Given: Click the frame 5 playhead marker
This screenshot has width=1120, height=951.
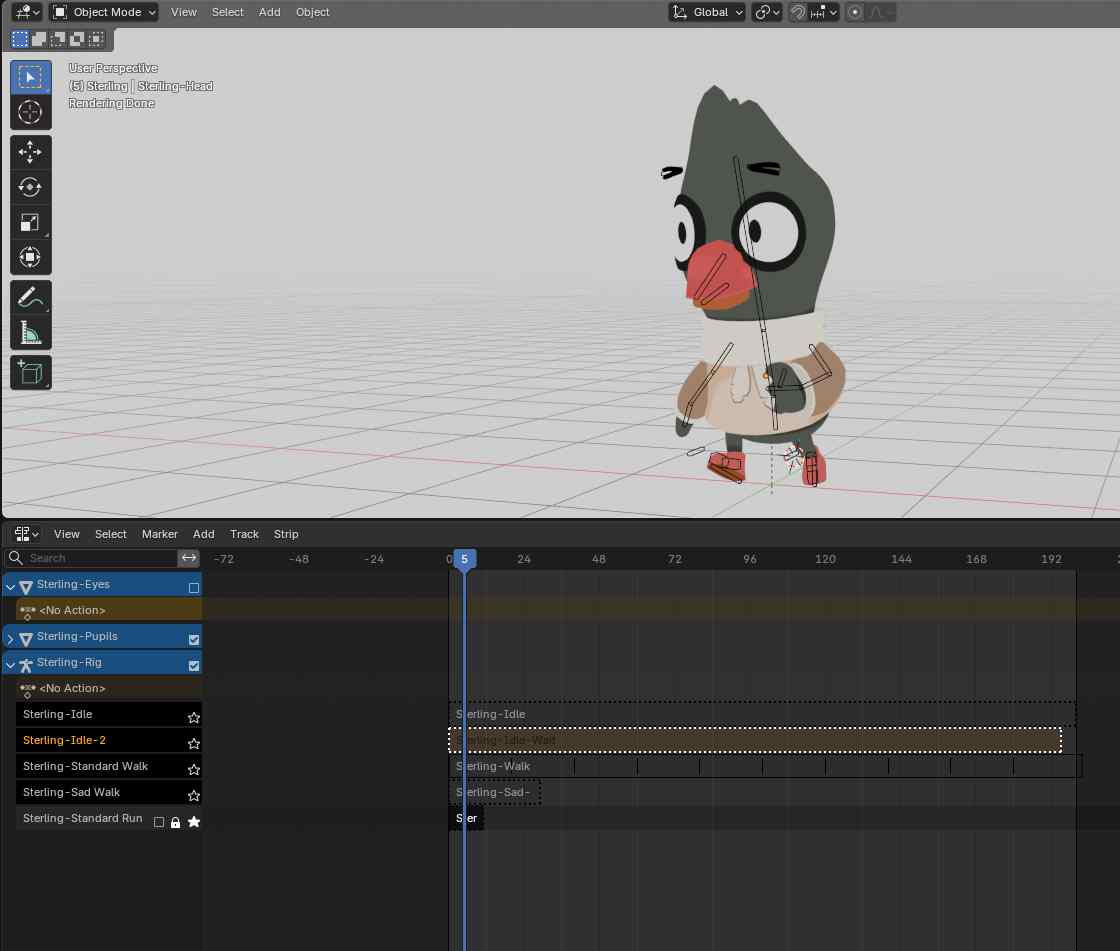Looking at the screenshot, I should click(x=464, y=559).
